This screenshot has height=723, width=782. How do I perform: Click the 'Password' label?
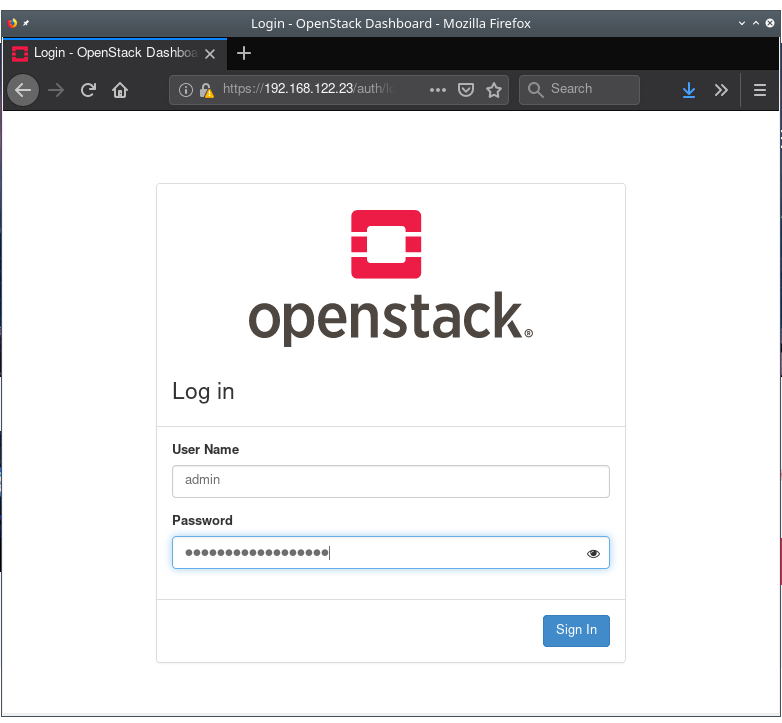pos(202,521)
